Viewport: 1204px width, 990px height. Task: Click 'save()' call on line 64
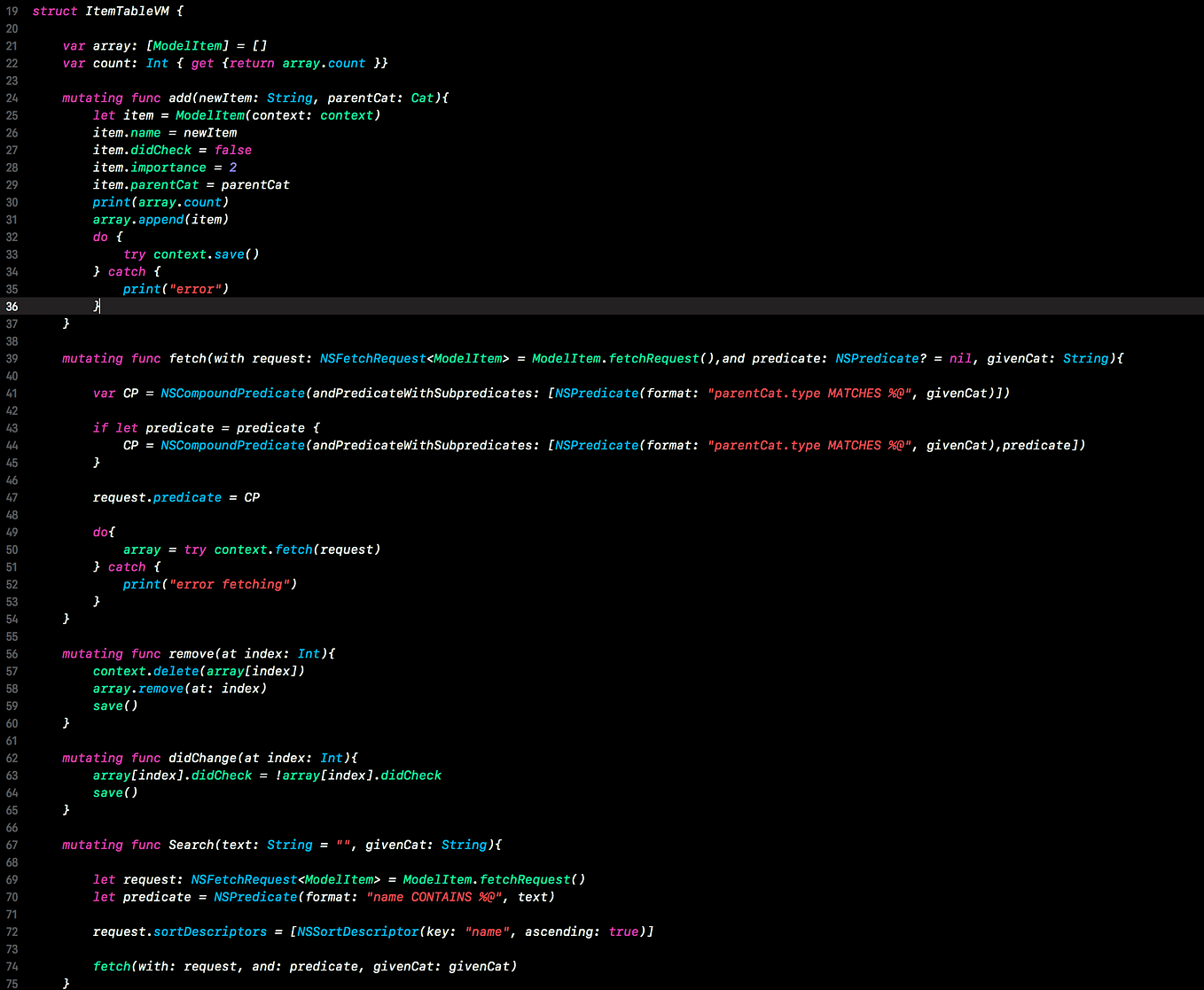(x=115, y=793)
